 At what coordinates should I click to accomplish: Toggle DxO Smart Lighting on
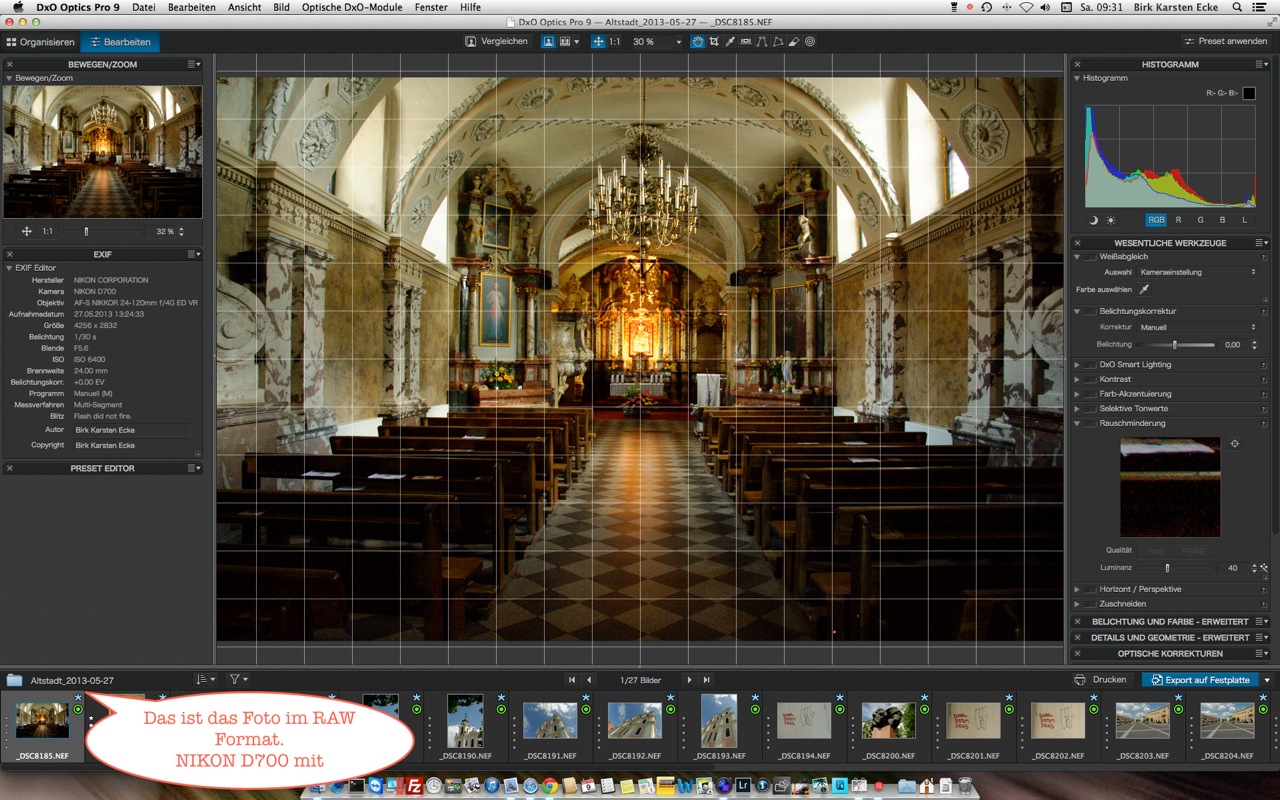(x=1091, y=365)
